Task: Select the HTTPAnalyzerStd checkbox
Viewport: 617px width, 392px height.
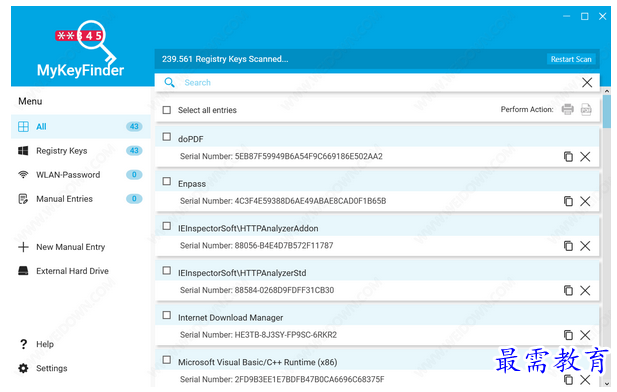Action: point(167,270)
